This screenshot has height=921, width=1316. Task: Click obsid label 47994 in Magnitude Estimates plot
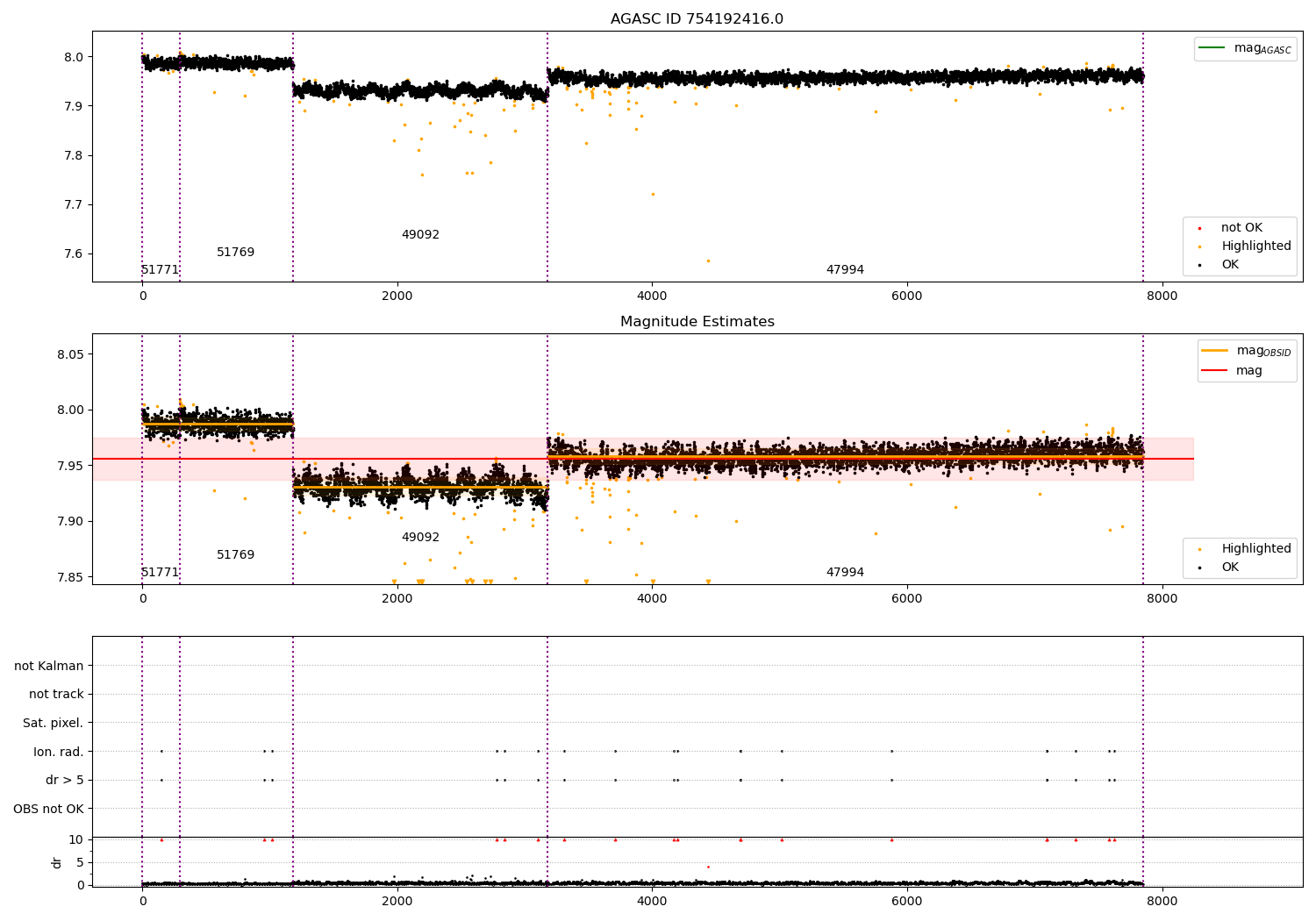pyautogui.click(x=845, y=573)
